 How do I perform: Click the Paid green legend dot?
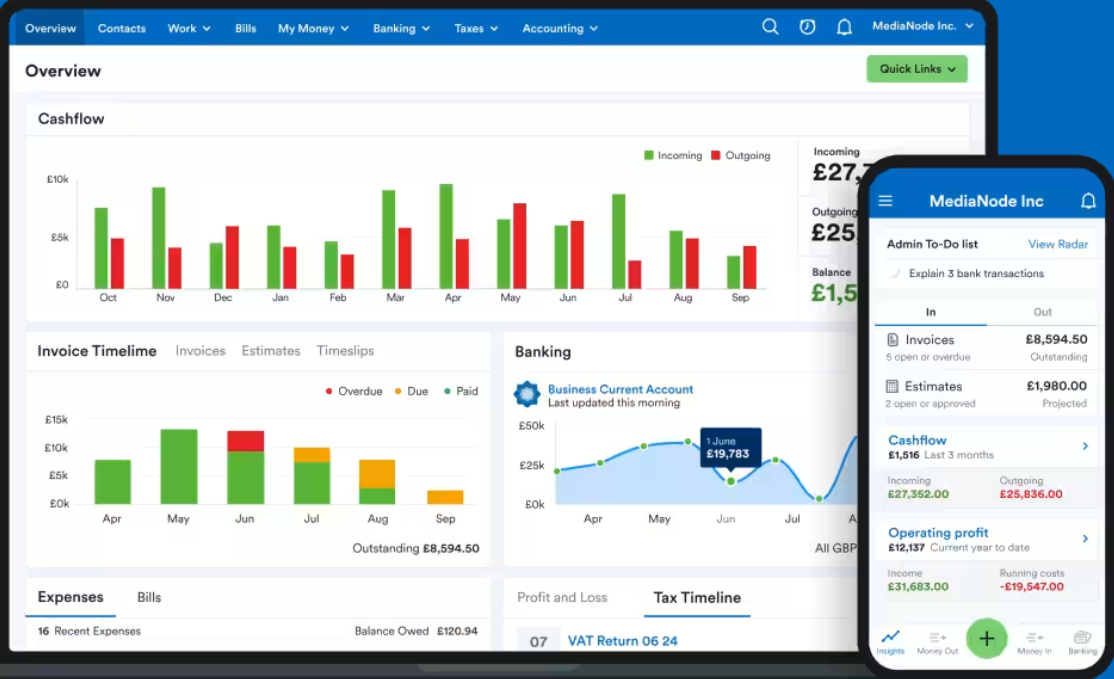[447, 391]
